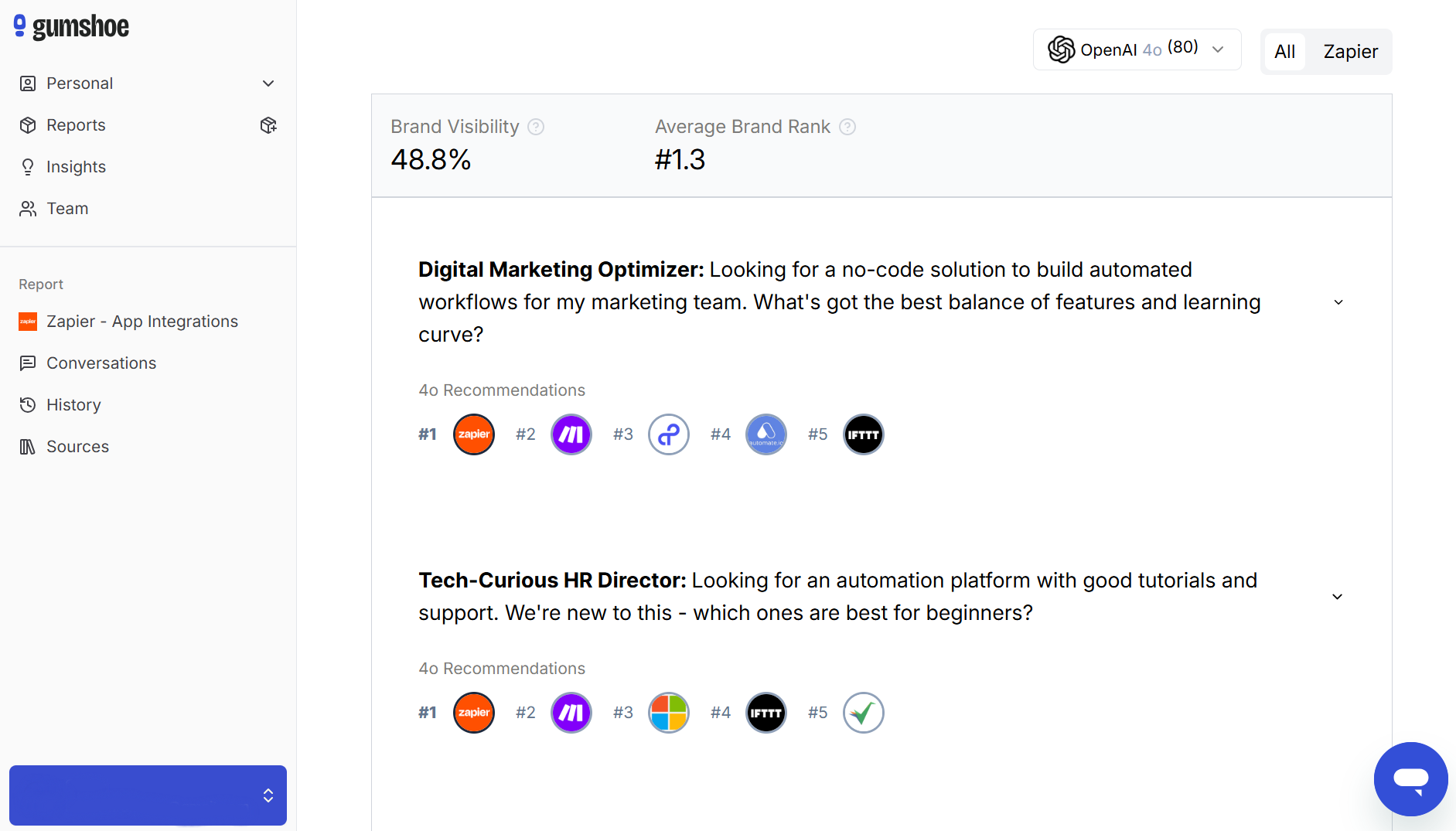
Task: Click the blue account switcher bar
Action: point(148,795)
